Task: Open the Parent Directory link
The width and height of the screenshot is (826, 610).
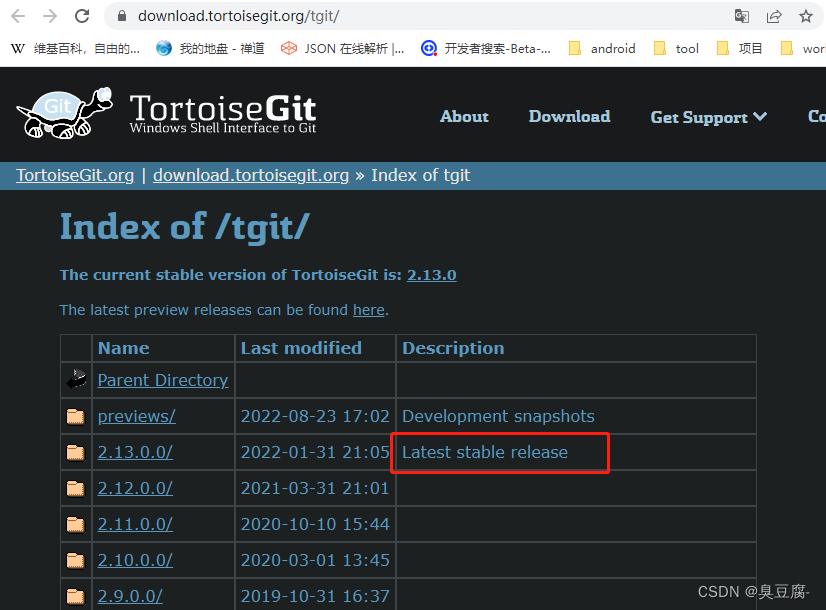Action: [163, 380]
